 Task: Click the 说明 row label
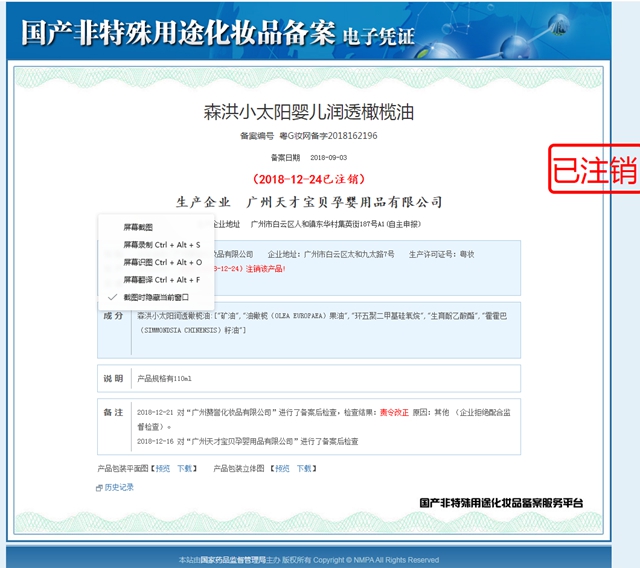coord(113,379)
